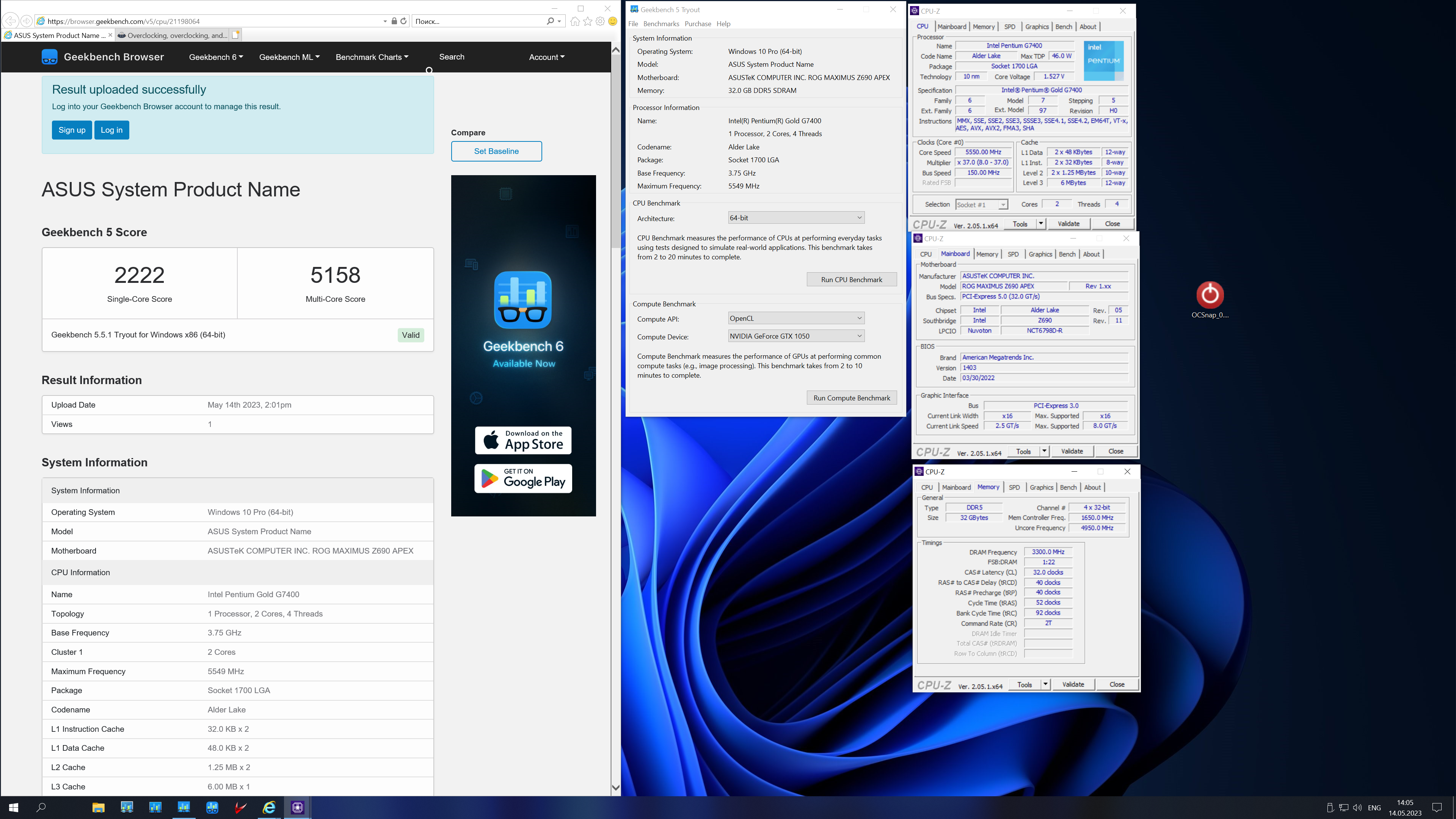Open the Help menu in Geekbench 5

723,24
